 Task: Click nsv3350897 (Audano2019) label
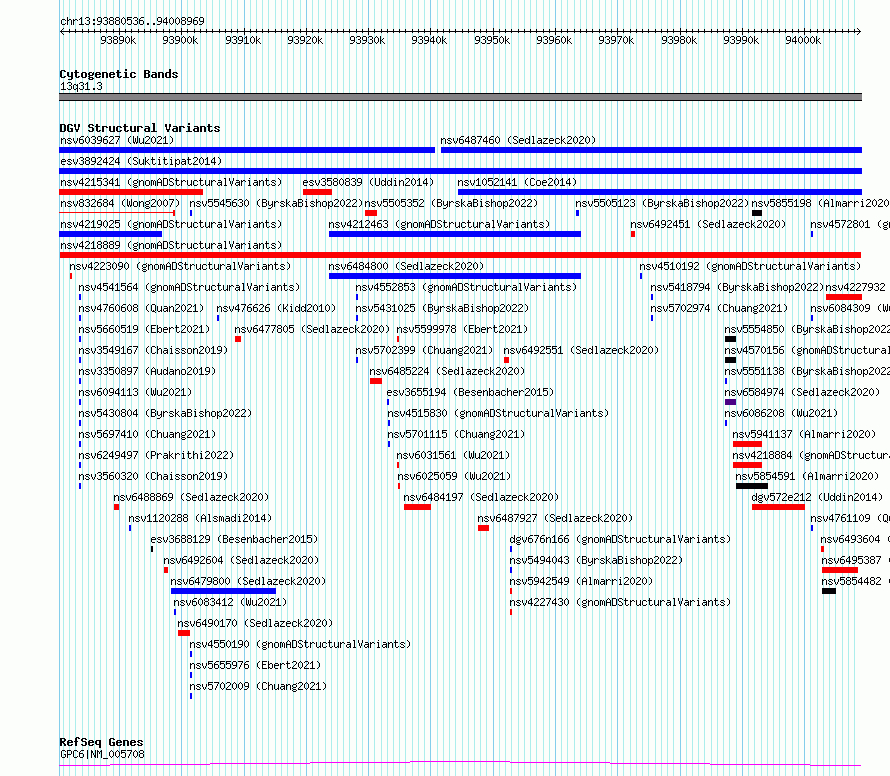click(148, 371)
